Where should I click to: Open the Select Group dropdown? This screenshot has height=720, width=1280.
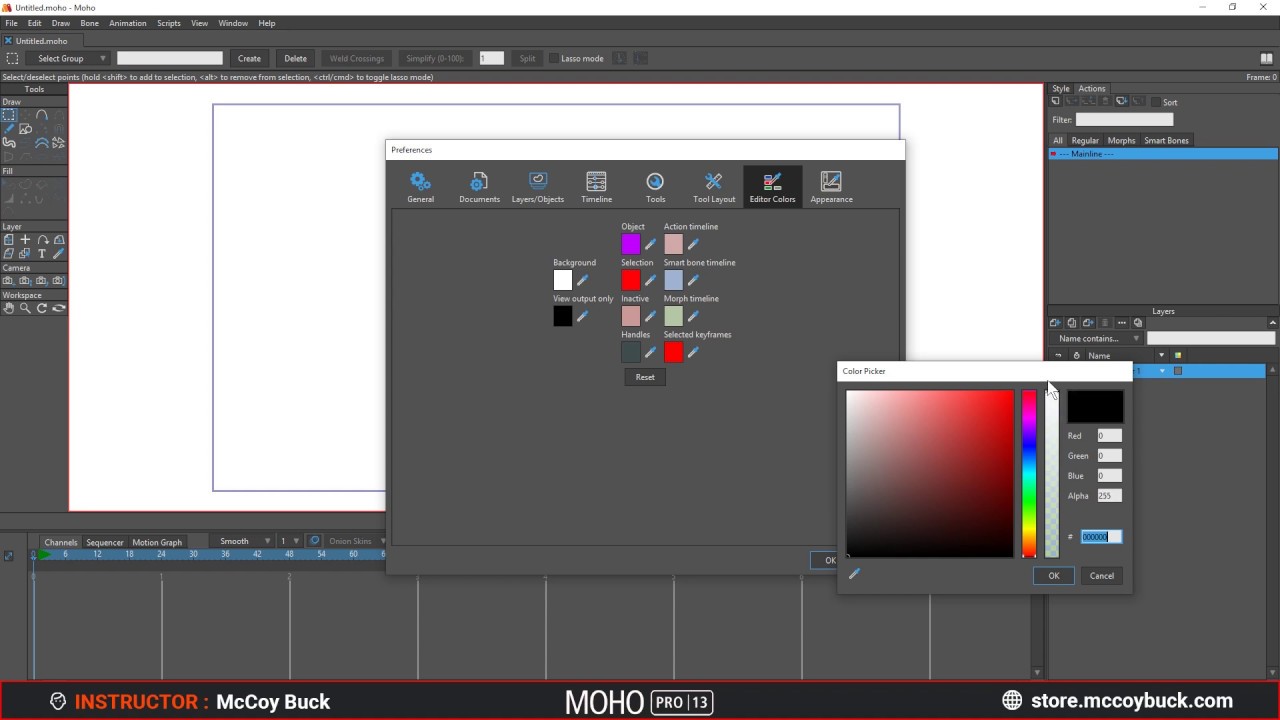(x=71, y=58)
